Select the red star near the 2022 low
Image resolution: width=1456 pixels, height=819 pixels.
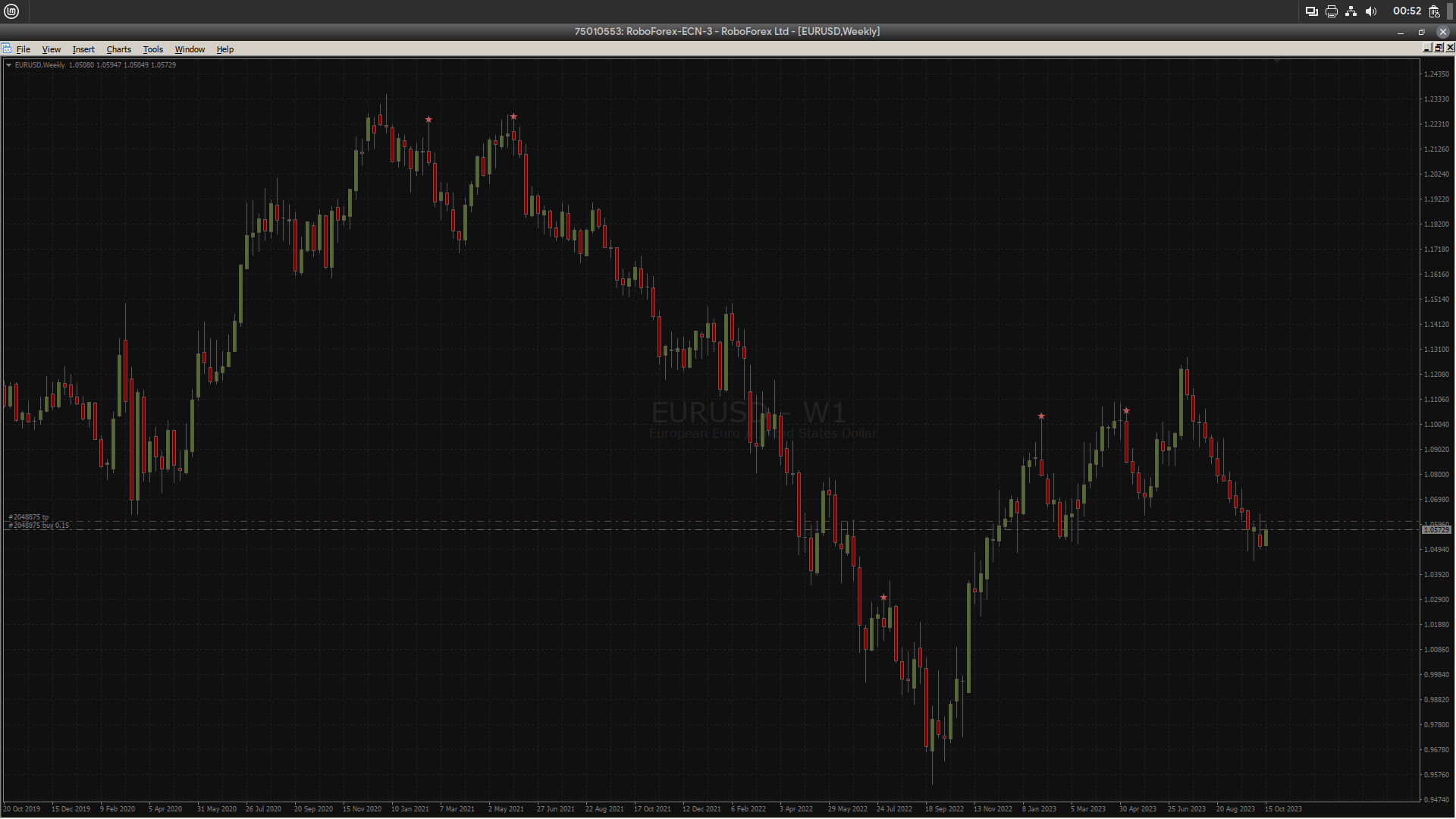tap(883, 598)
